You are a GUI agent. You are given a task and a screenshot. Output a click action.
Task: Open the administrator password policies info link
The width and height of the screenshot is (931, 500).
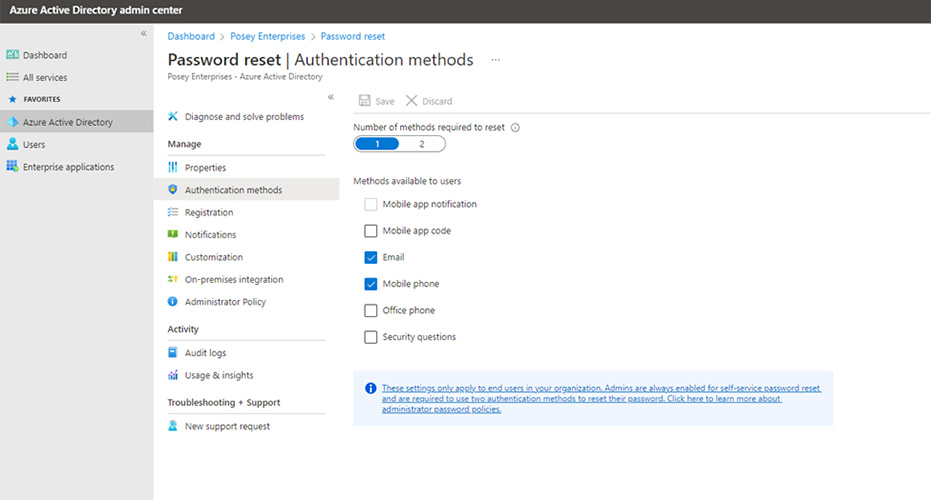tap(601, 398)
